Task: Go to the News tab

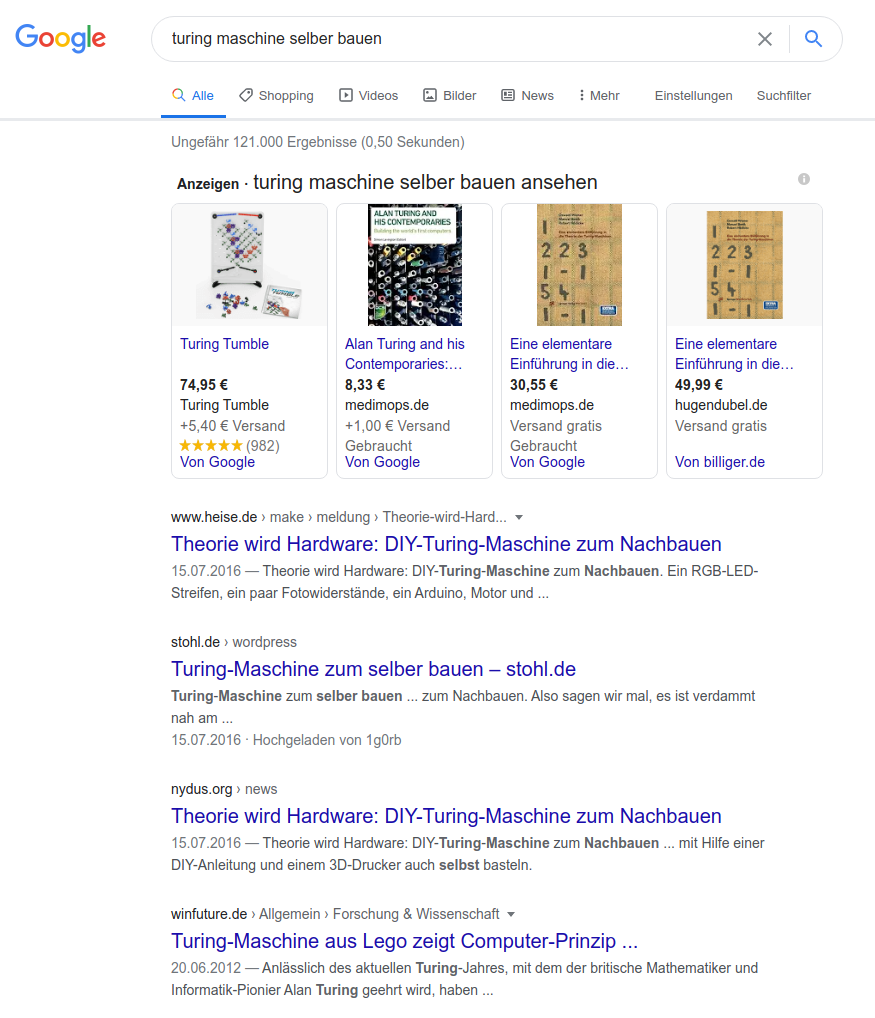Action: coord(527,96)
